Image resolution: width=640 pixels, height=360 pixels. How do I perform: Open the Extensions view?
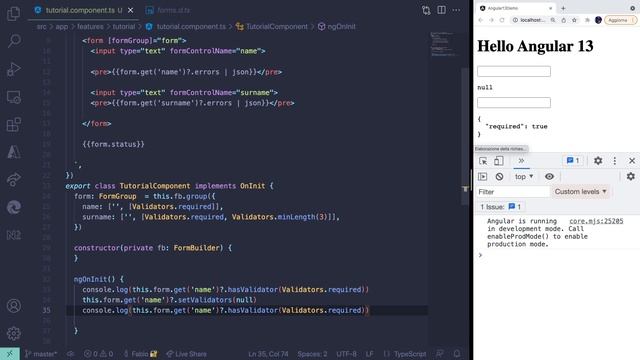point(13,124)
